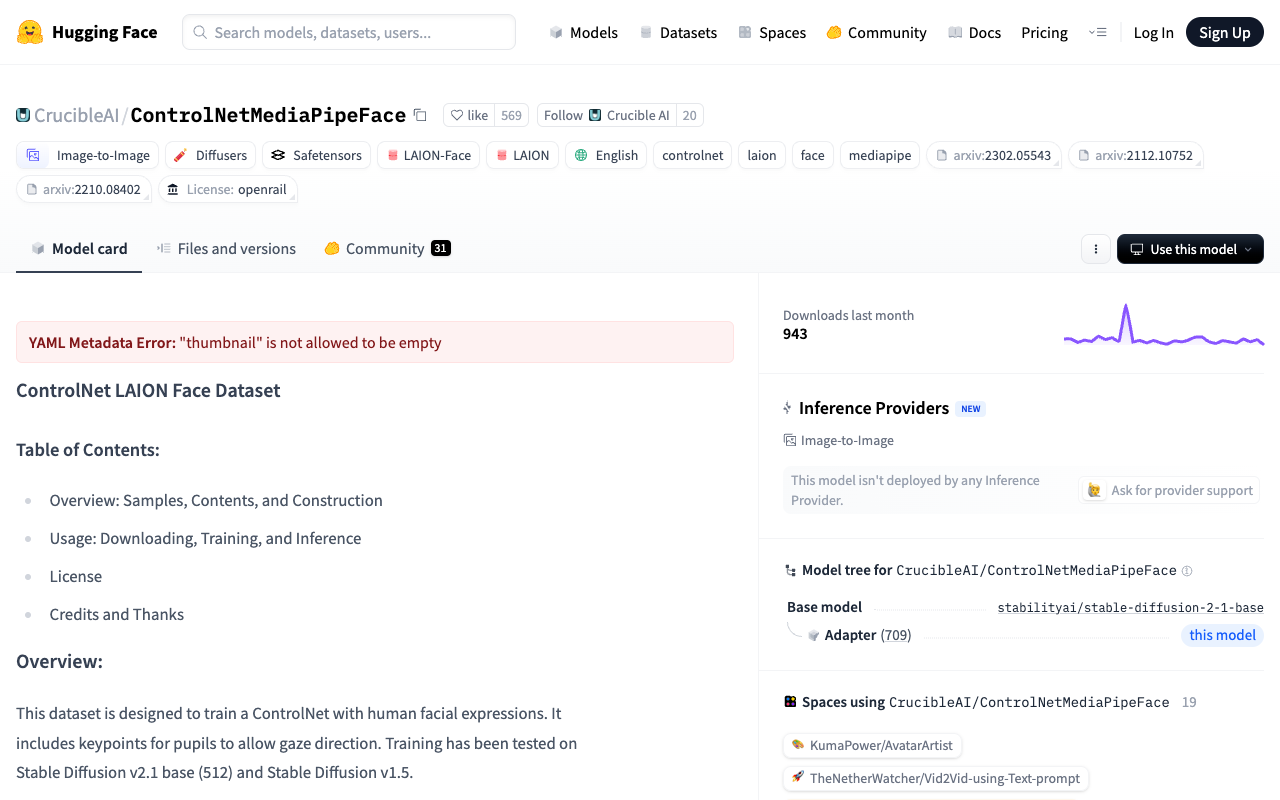1280x800 pixels.
Task: View the 20 followers count
Action: (x=689, y=115)
